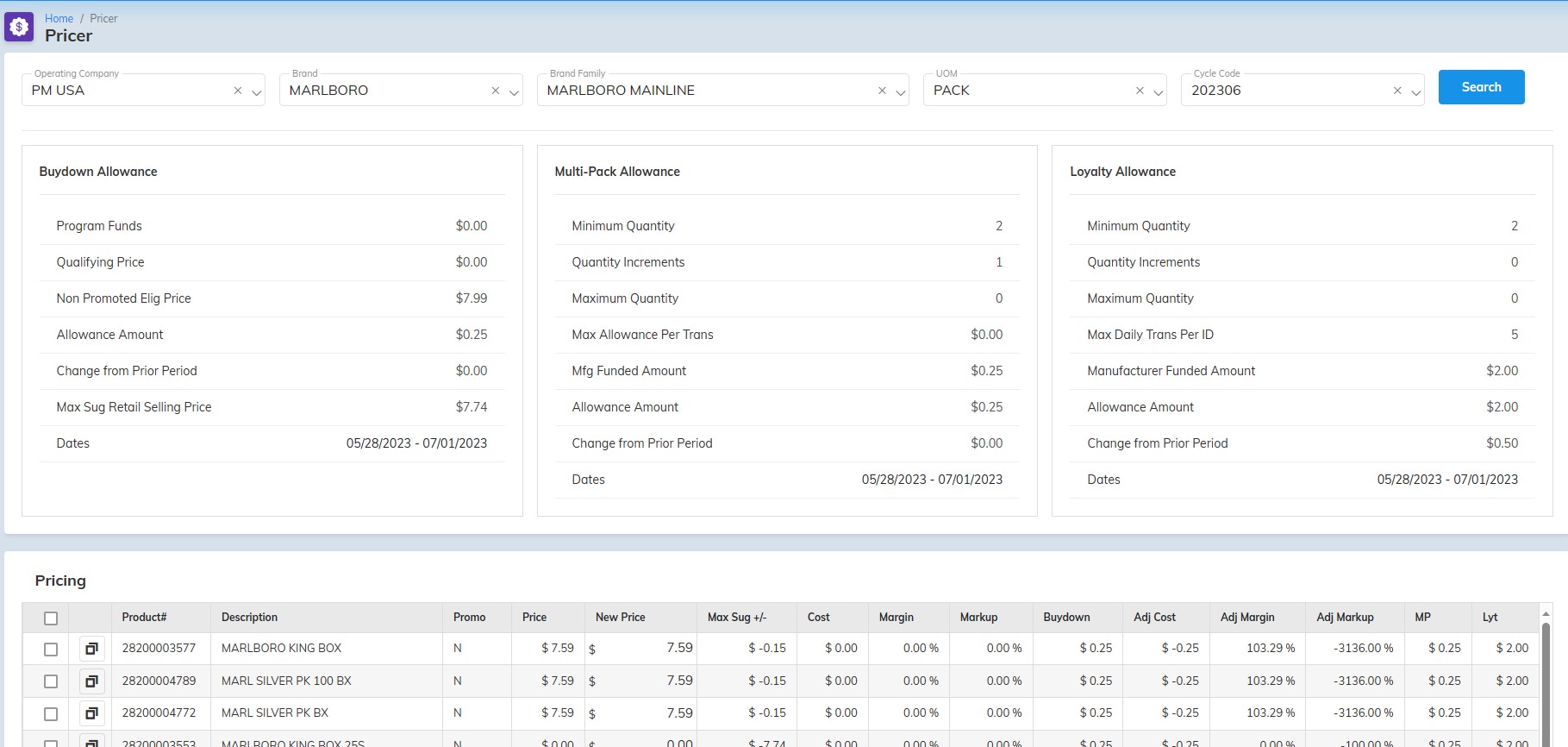The height and width of the screenshot is (747, 1568).
Task: Click Max Sug Retail Selling Price $7.74 value
Action: click(472, 407)
